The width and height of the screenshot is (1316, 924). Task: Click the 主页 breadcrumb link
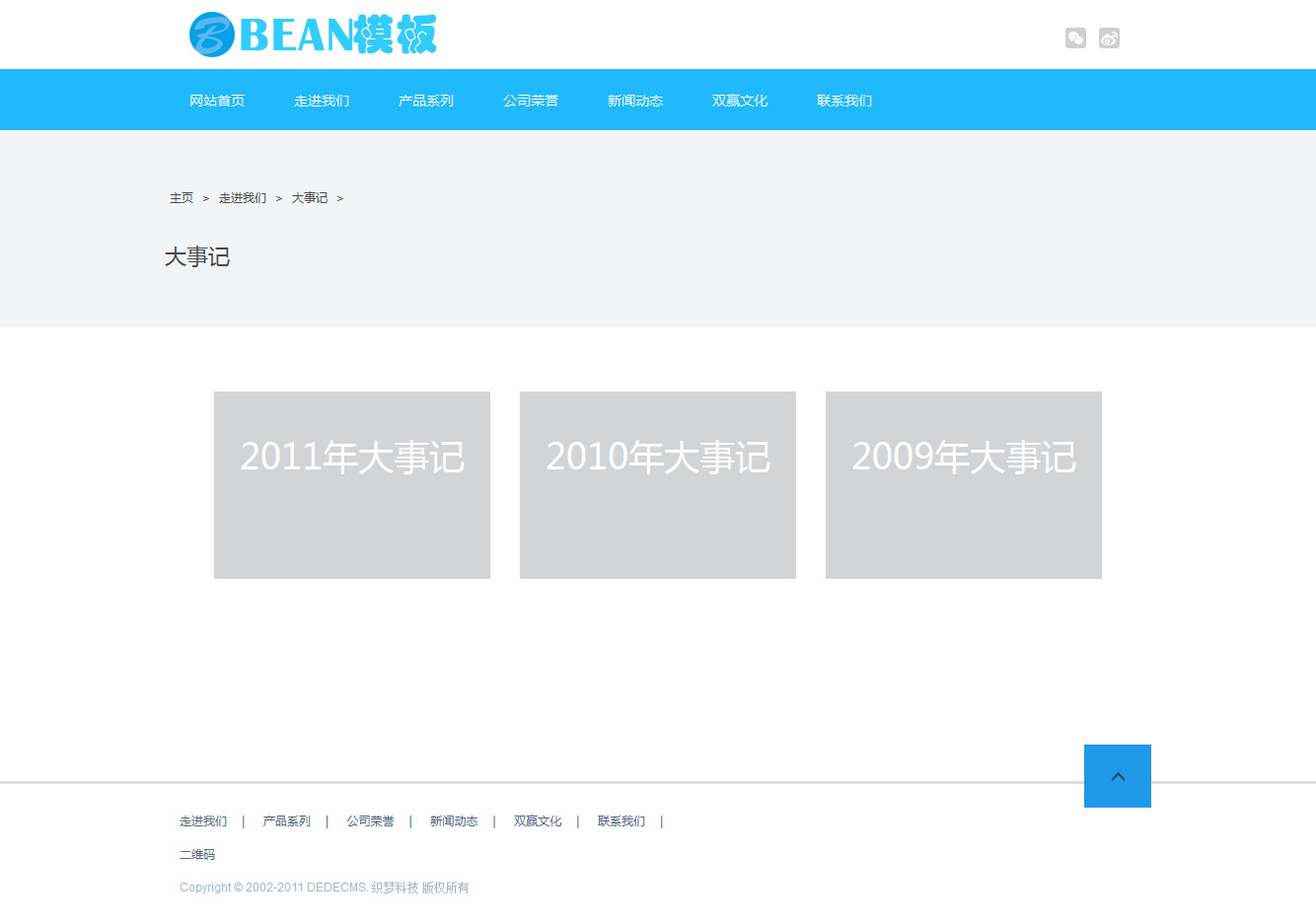coord(182,198)
